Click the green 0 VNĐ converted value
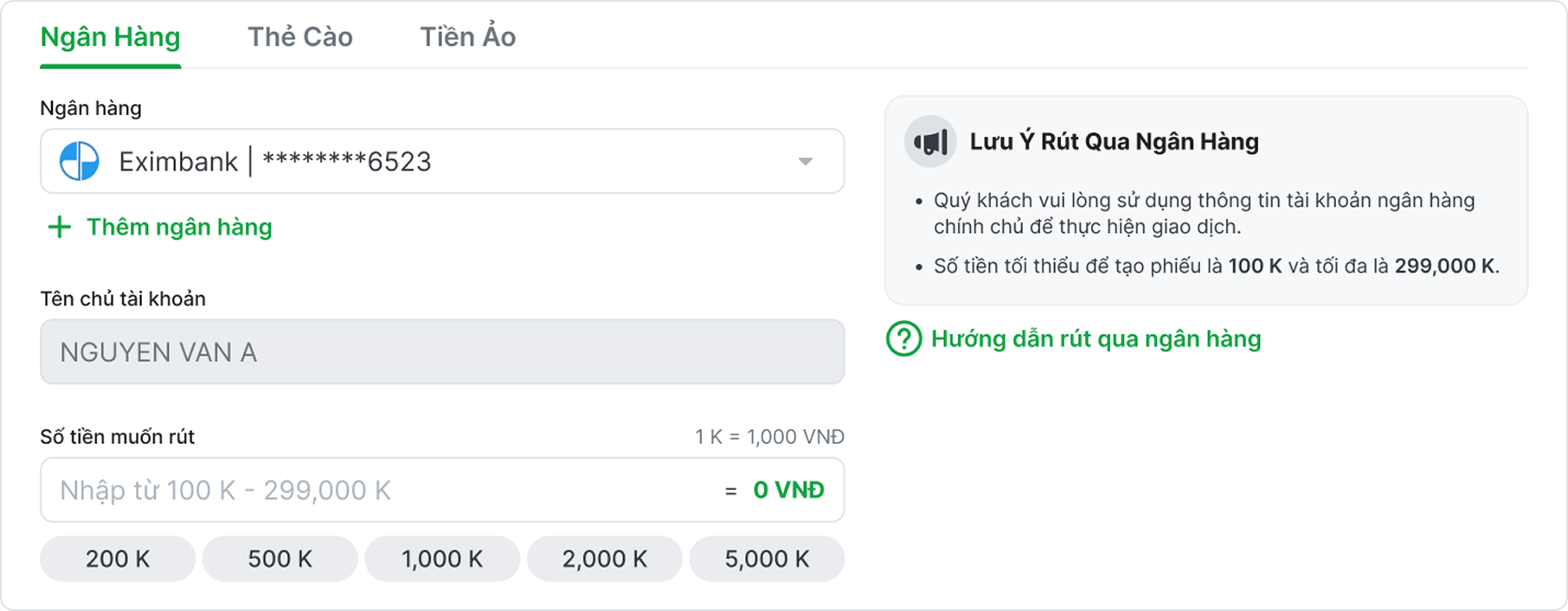Screen dimensions: 1568x611 click(x=788, y=491)
